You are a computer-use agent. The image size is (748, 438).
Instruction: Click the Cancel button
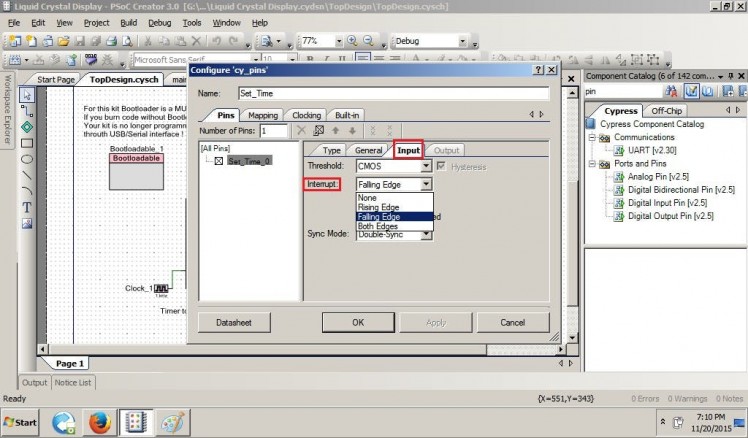point(513,323)
